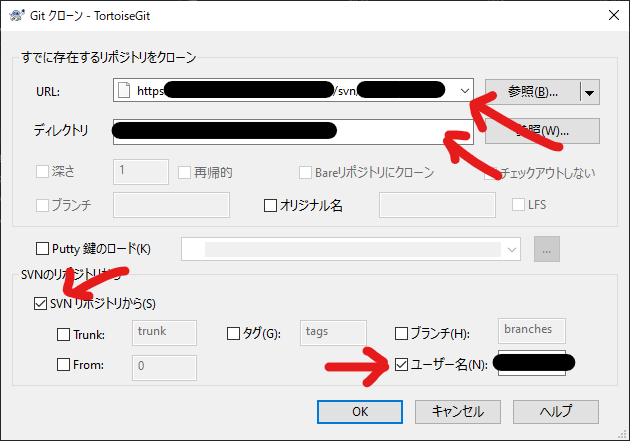Screen dimensions: 630x441
Task: Toggle the 深さ depth checkbox
Action: 42,172
